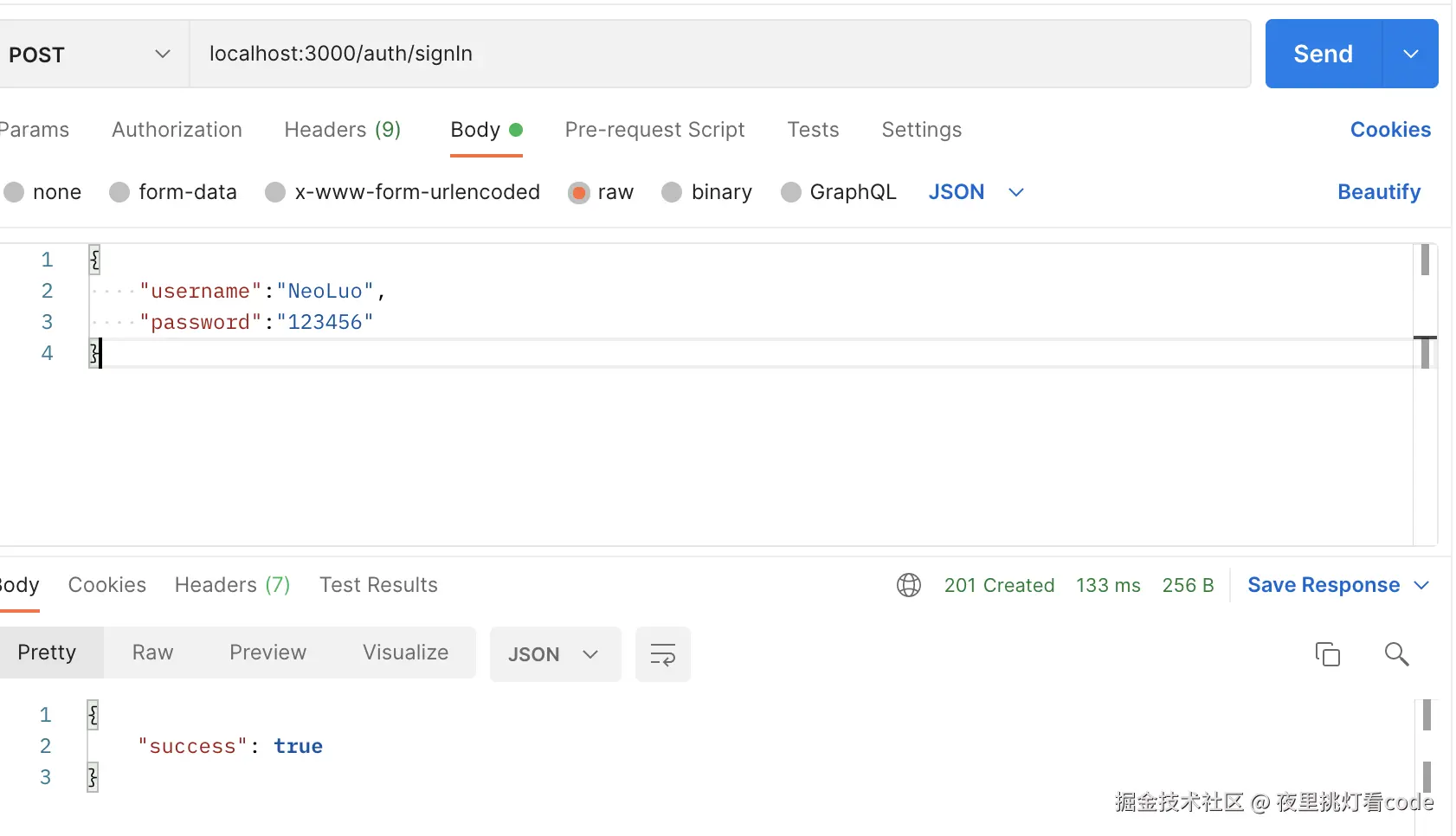The height and width of the screenshot is (836, 1456).
Task: Click the copy response icon
Action: 1327,654
